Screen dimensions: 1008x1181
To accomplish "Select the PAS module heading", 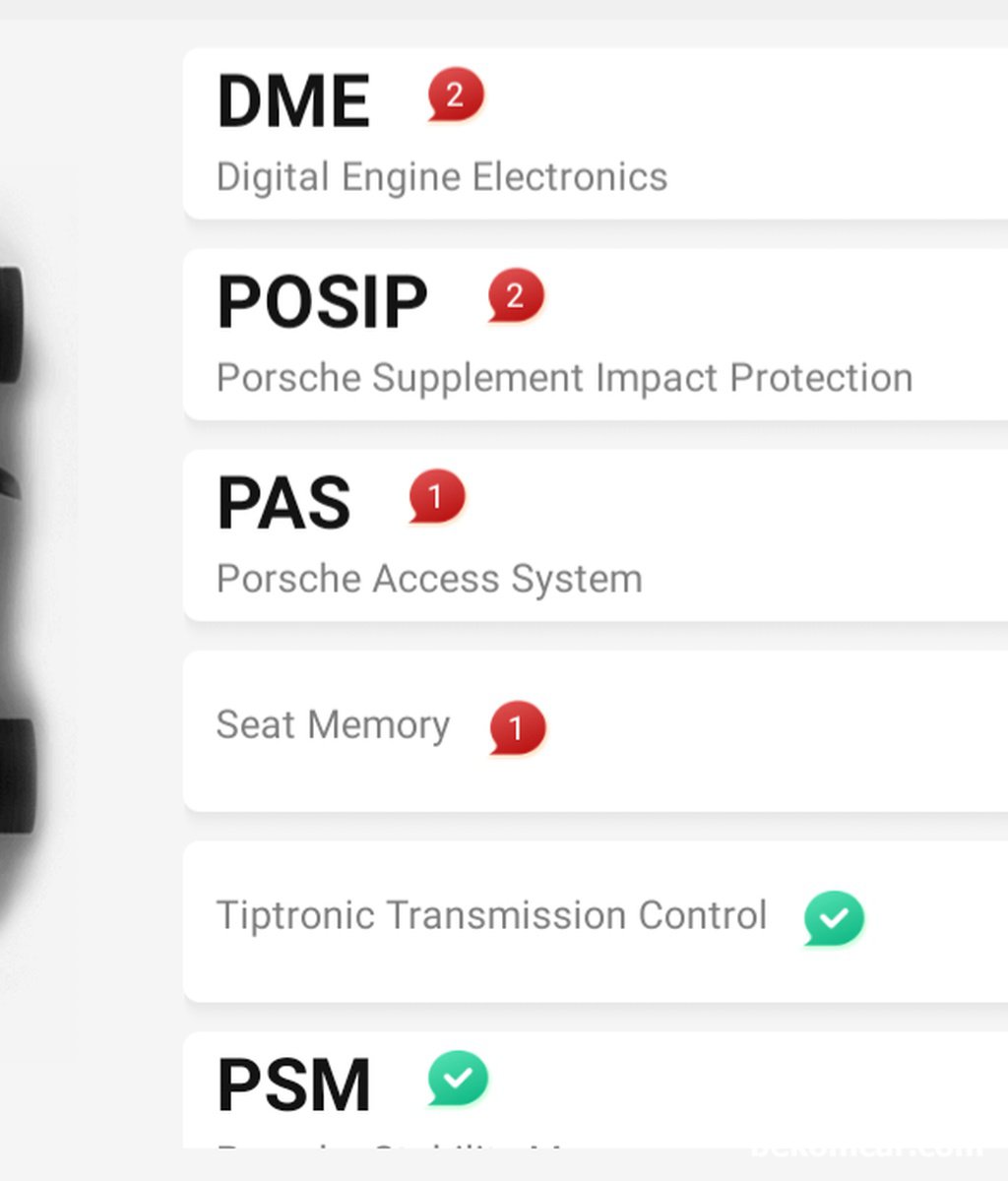I will (x=283, y=503).
